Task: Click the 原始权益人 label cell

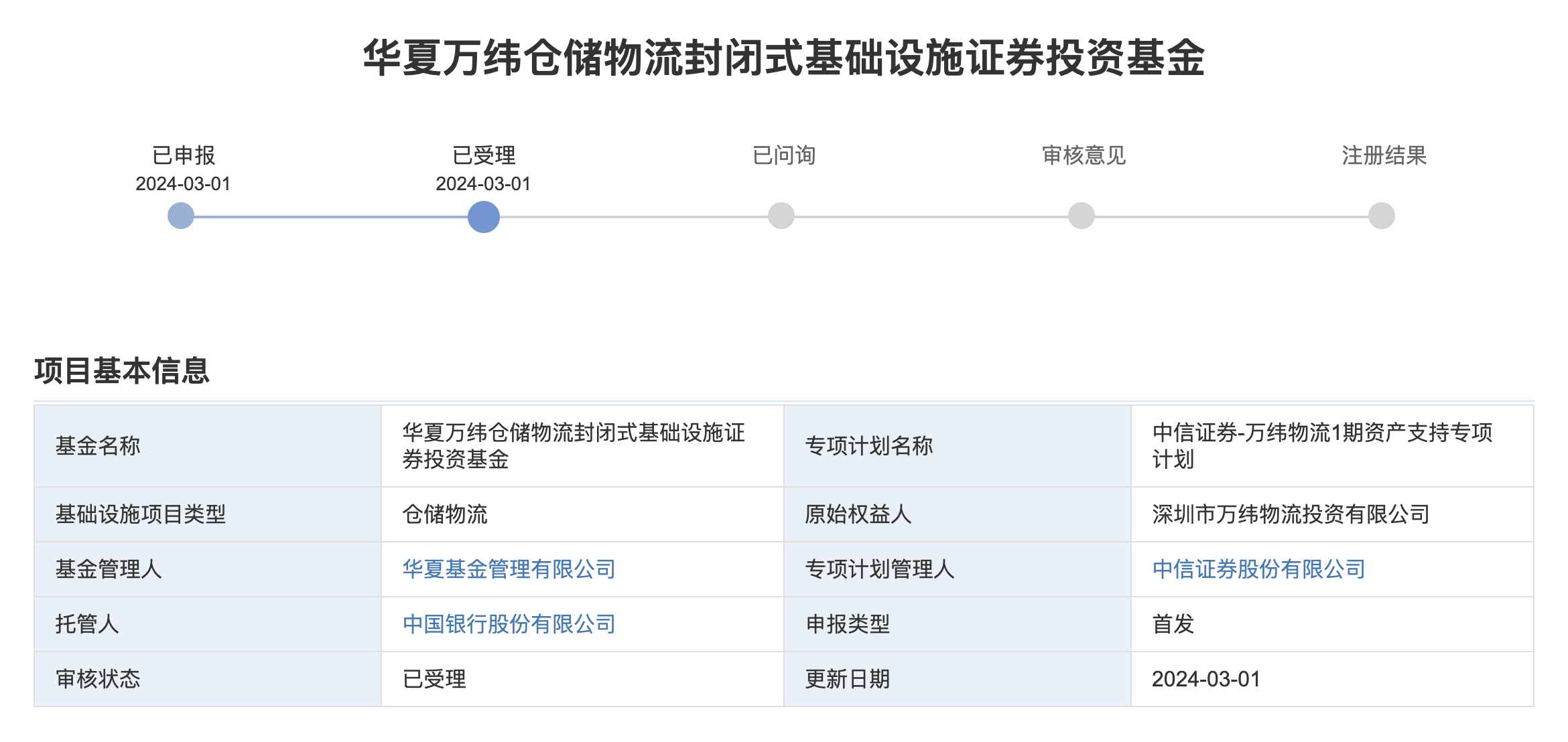Action: coord(958,514)
